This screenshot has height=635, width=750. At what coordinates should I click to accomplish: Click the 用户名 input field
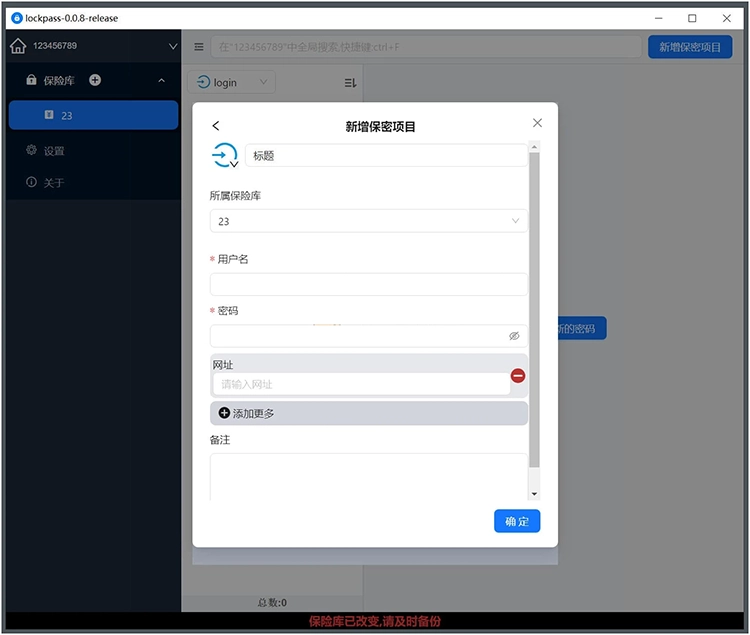[368, 285]
